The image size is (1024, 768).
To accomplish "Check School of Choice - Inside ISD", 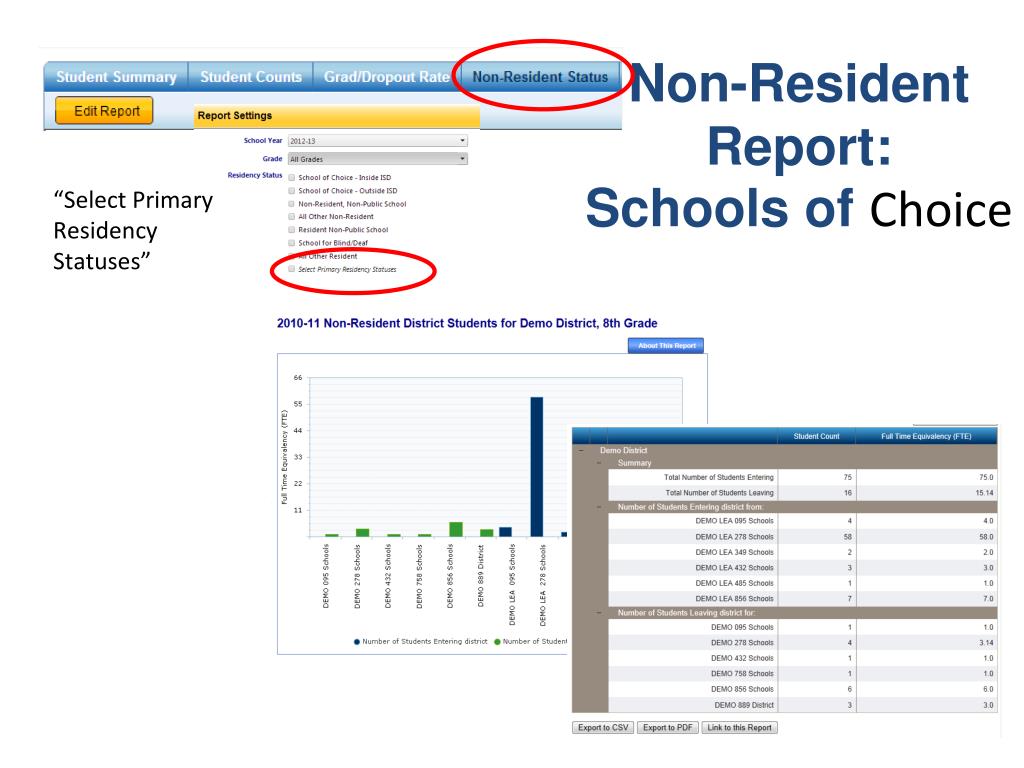I will [292, 178].
